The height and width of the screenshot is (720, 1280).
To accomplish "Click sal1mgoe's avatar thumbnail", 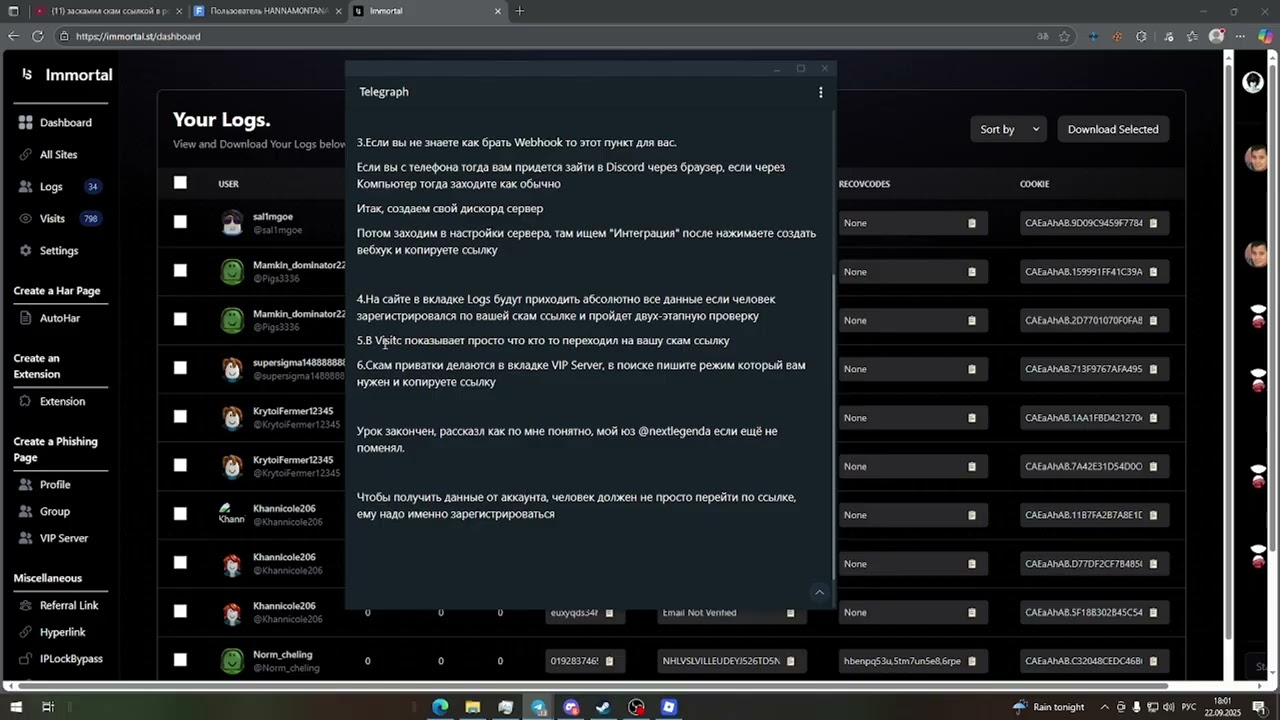I will [x=232, y=223].
